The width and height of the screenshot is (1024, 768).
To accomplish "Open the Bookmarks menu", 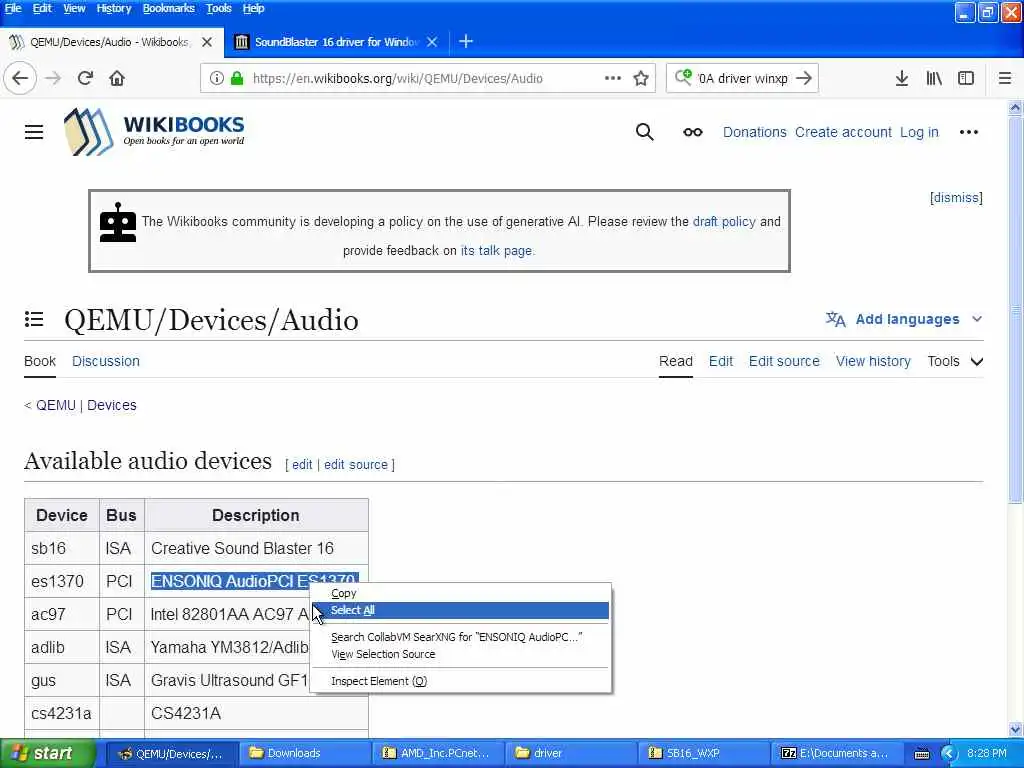I will (168, 8).
